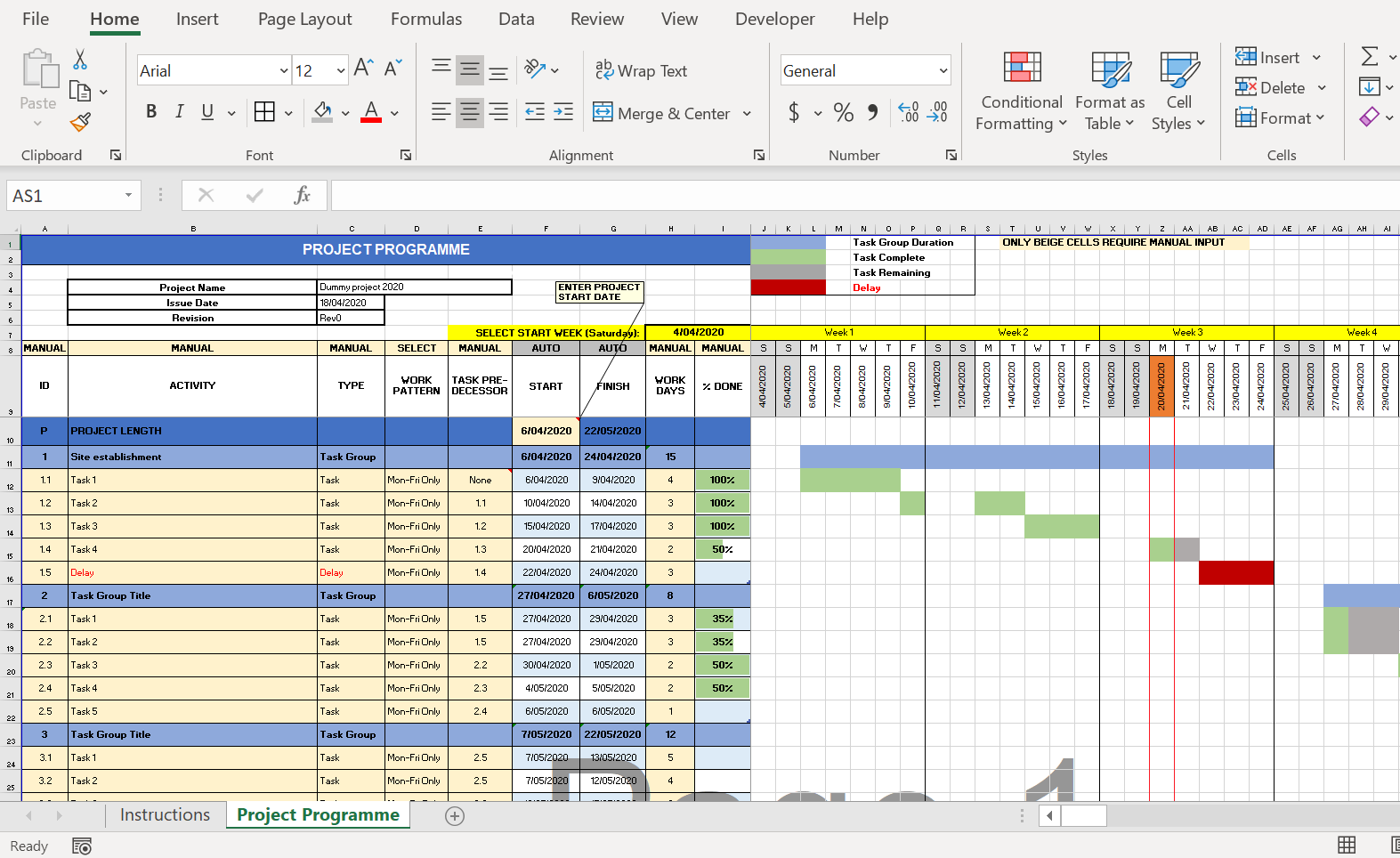Viewport: 1400px width, 858px height.
Task: Click the New Sheet plus button
Action: 455,816
